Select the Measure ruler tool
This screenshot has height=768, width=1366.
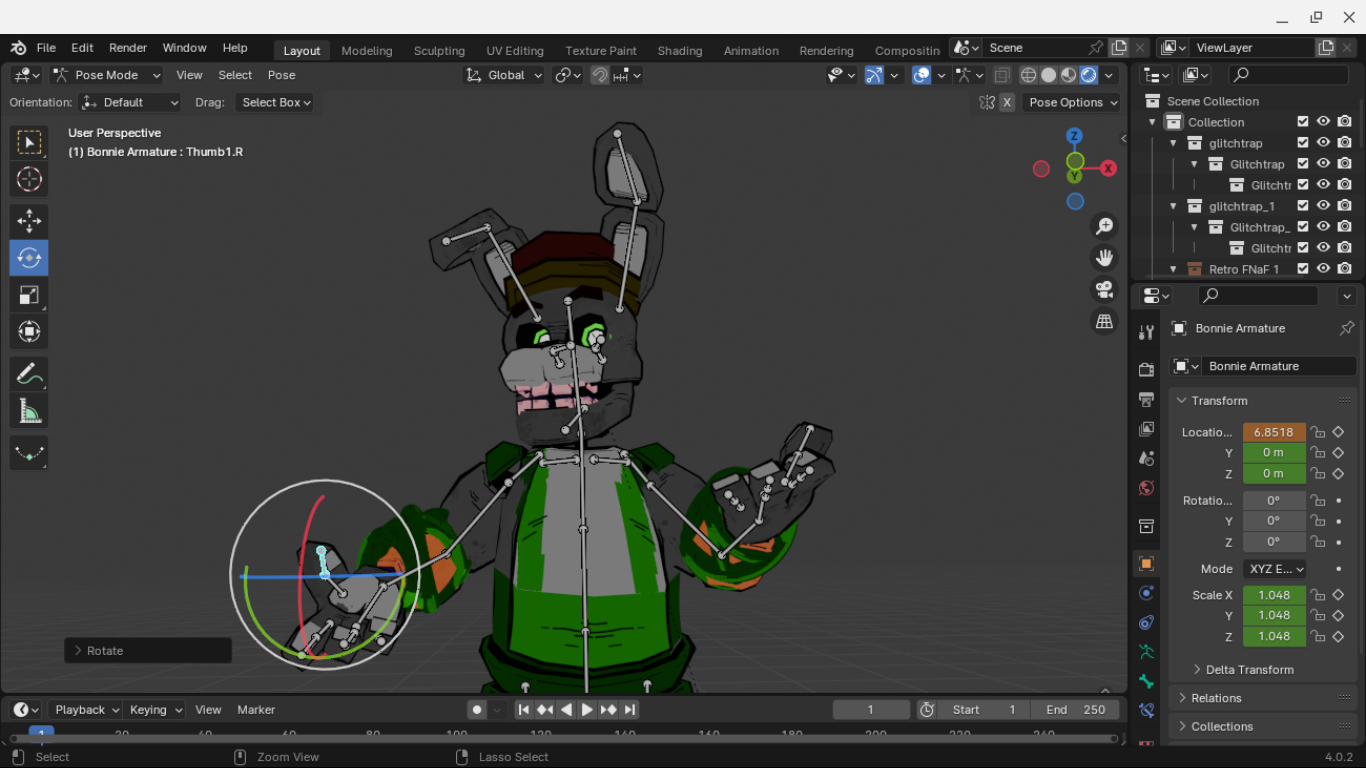(x=29, y=411)
